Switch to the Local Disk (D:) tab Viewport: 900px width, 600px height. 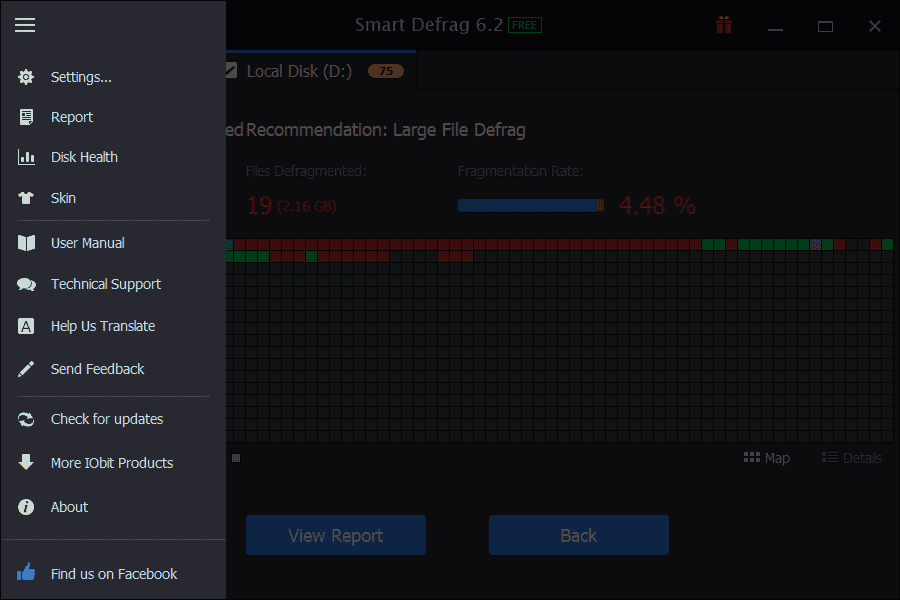(x=321, y=71)
